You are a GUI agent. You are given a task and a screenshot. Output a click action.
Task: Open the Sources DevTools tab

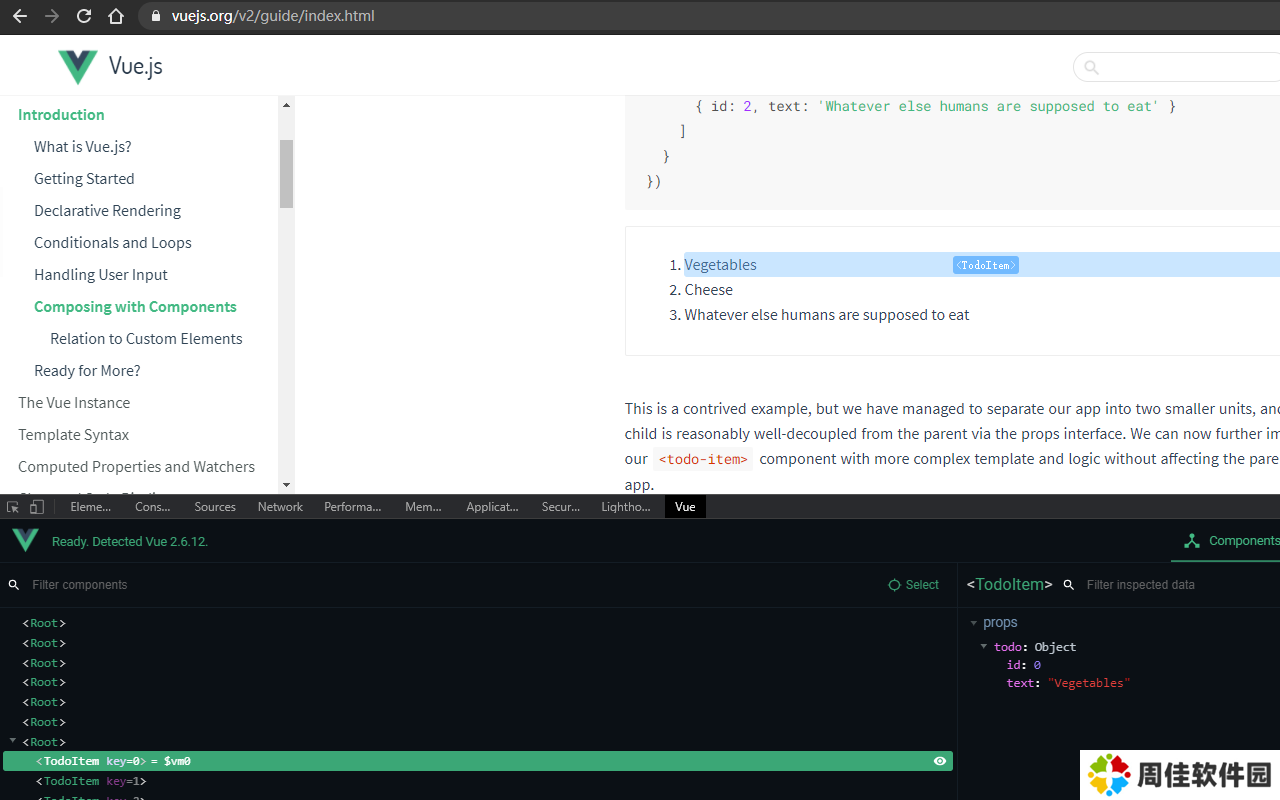click(215, 507)
